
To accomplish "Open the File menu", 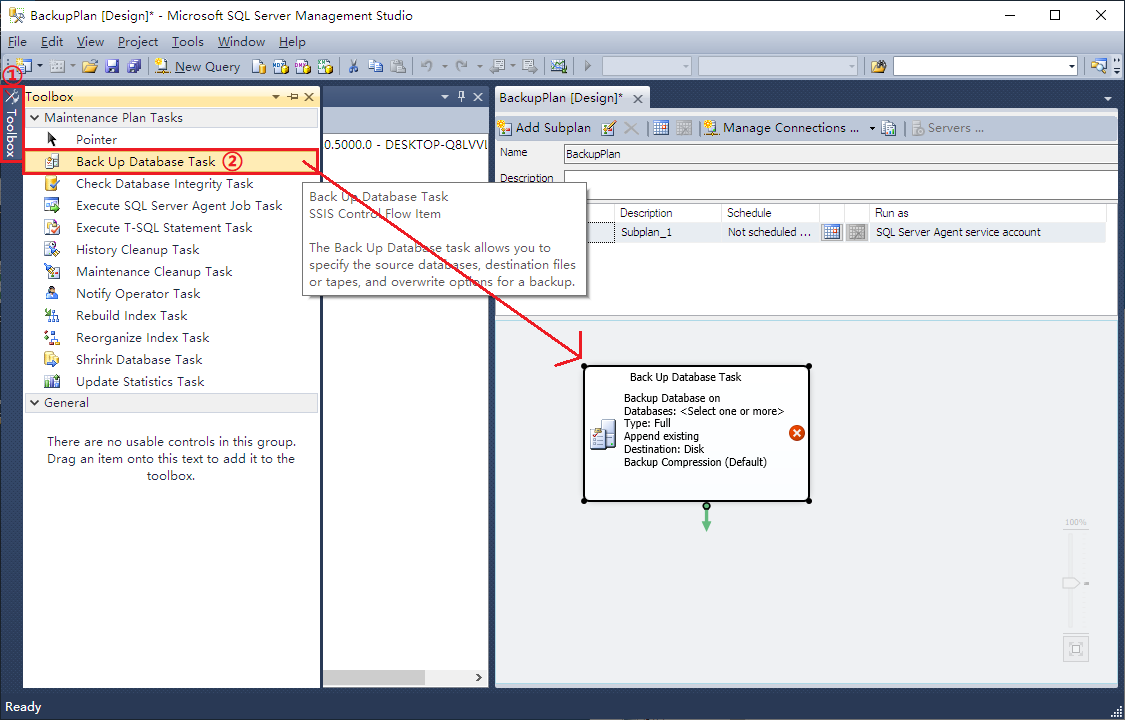I will click(x=17, y=42).
